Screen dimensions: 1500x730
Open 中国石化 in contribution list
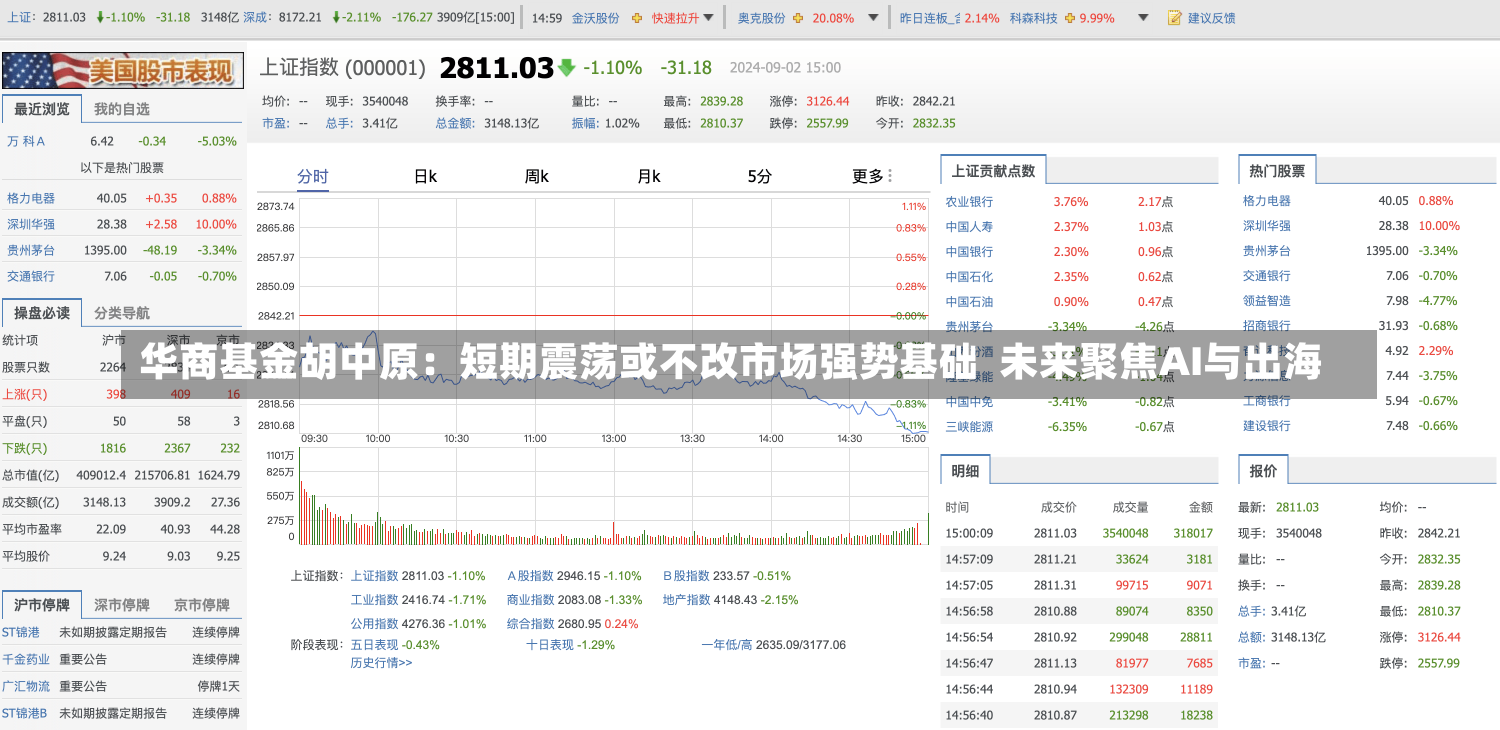click(x=969, y=276)
